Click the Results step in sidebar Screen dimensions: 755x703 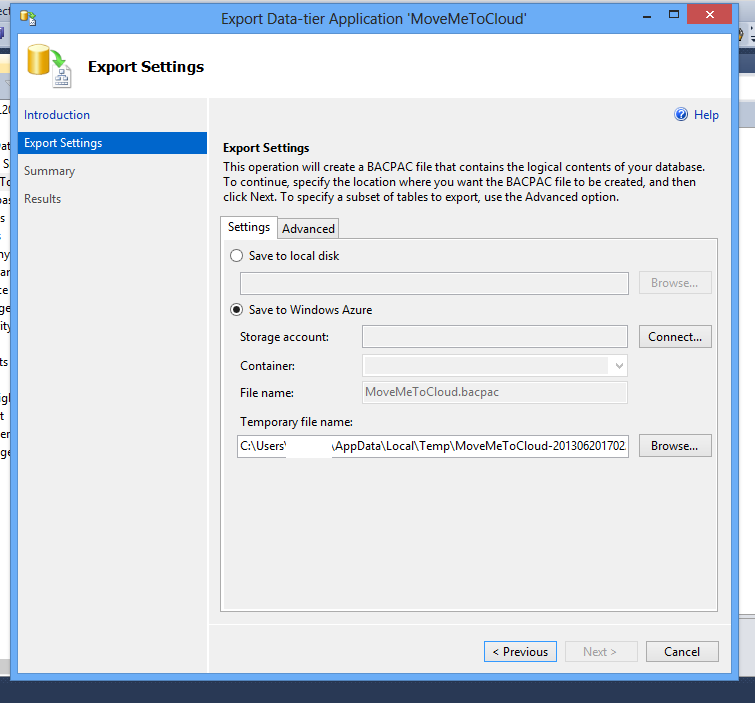click(x=42, y=199)
